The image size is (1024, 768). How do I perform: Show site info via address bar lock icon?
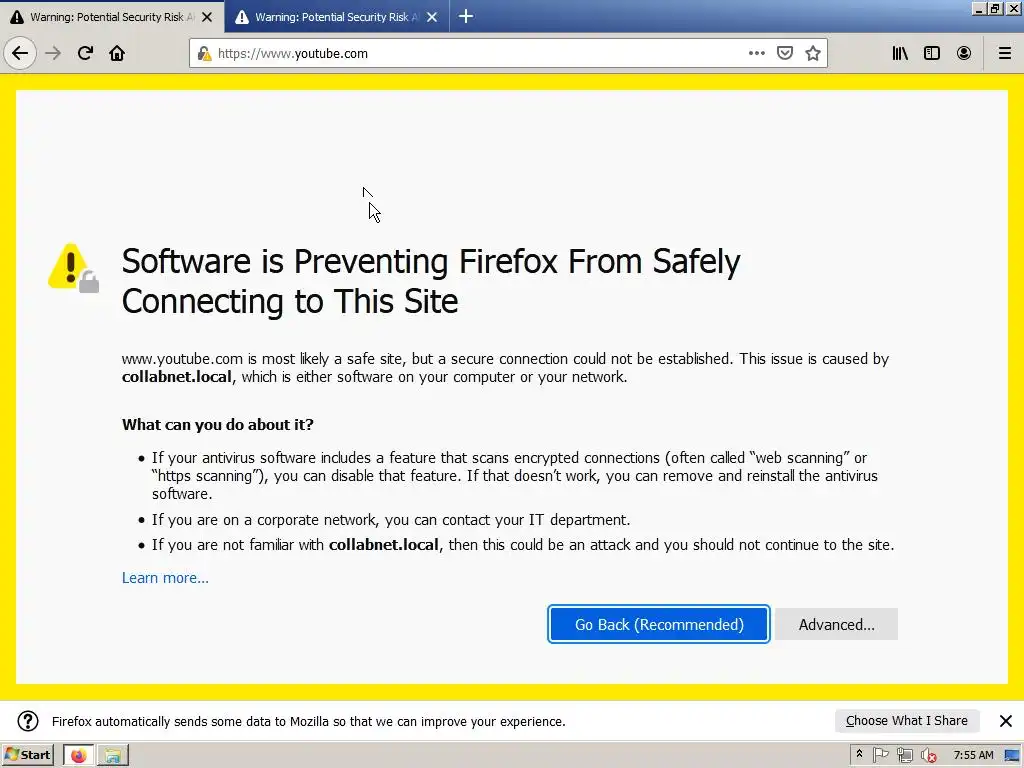pos(204,54)
